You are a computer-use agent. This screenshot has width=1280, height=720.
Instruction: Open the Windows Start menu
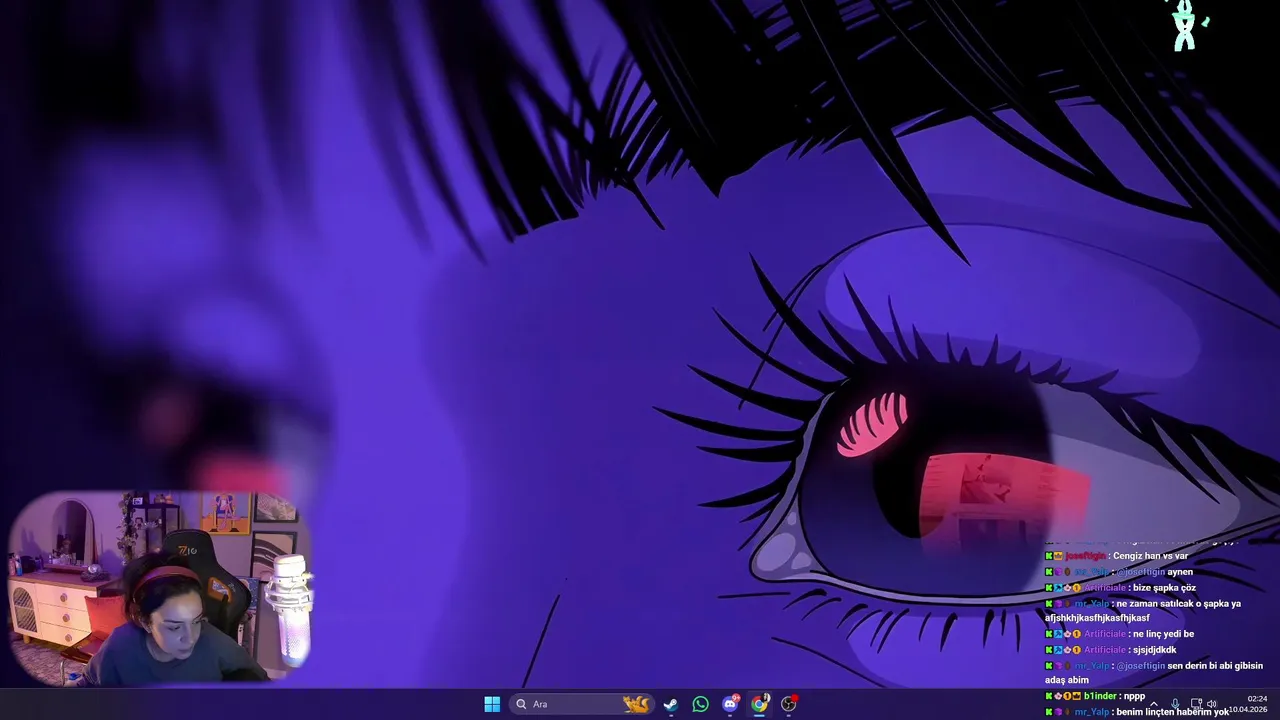pos(492,704)
